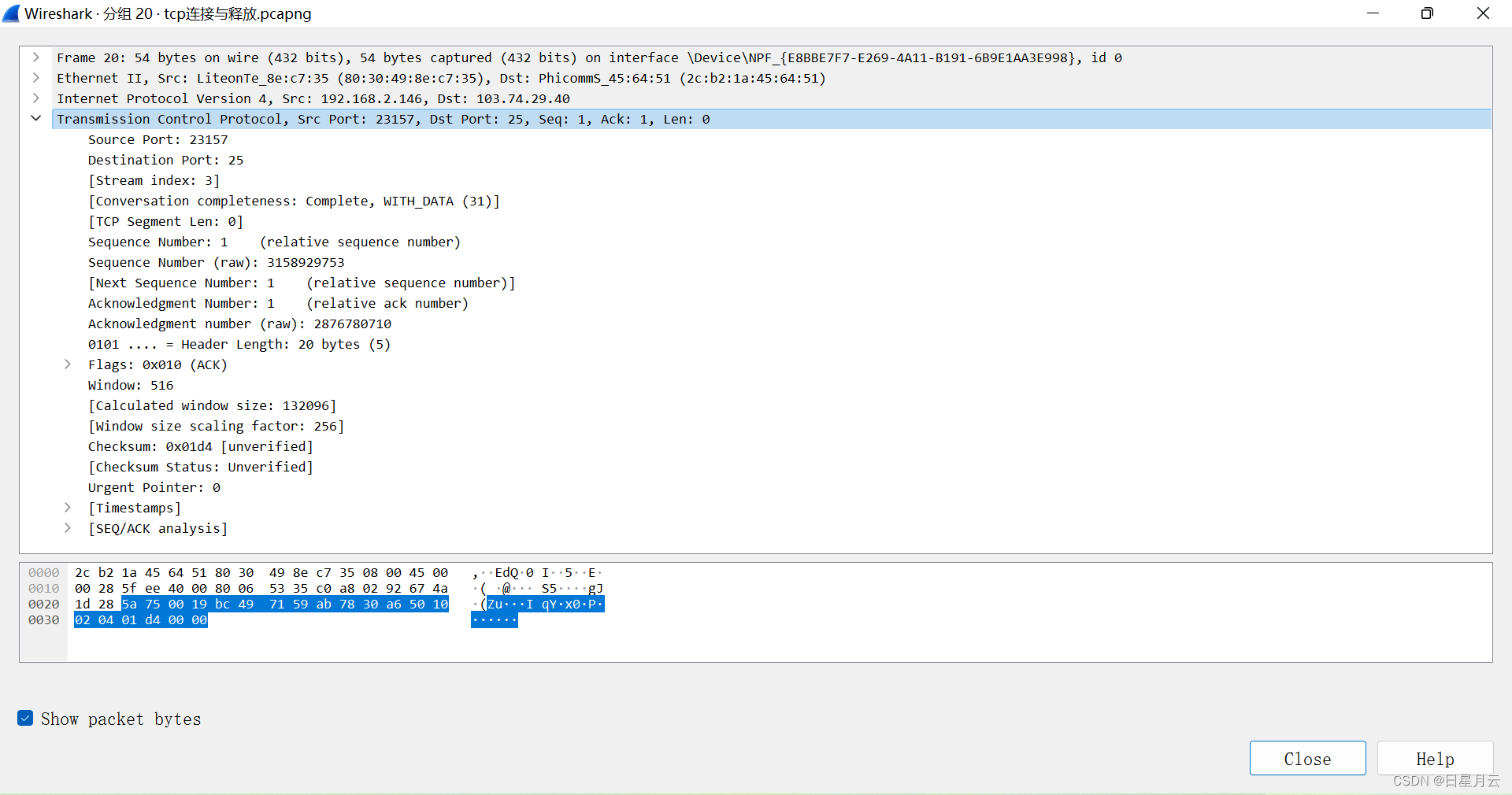Viewport: 1512px width, 795px height.
Task: Select Sequence Number (raw): 3158929753
Action: pyautogui.click(x=217, y=262)
